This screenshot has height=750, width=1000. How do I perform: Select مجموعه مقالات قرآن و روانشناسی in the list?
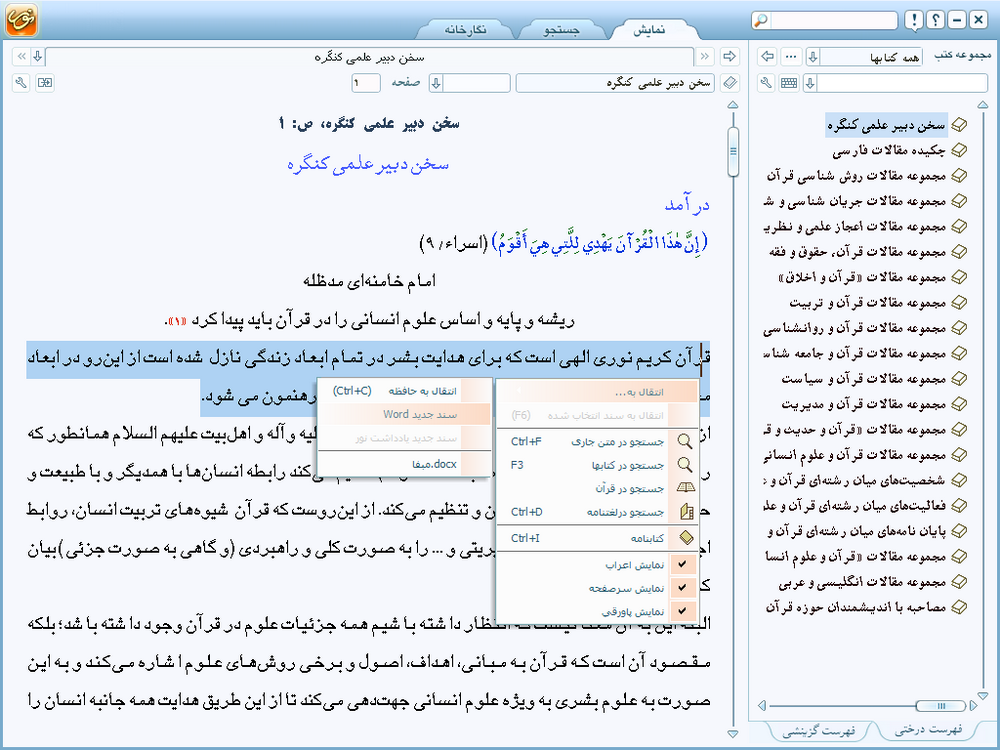tap(855, 328)
